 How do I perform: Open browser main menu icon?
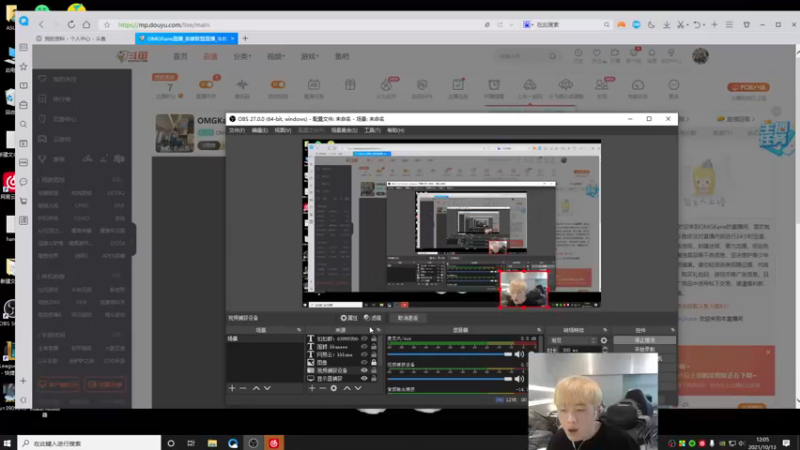730,24
